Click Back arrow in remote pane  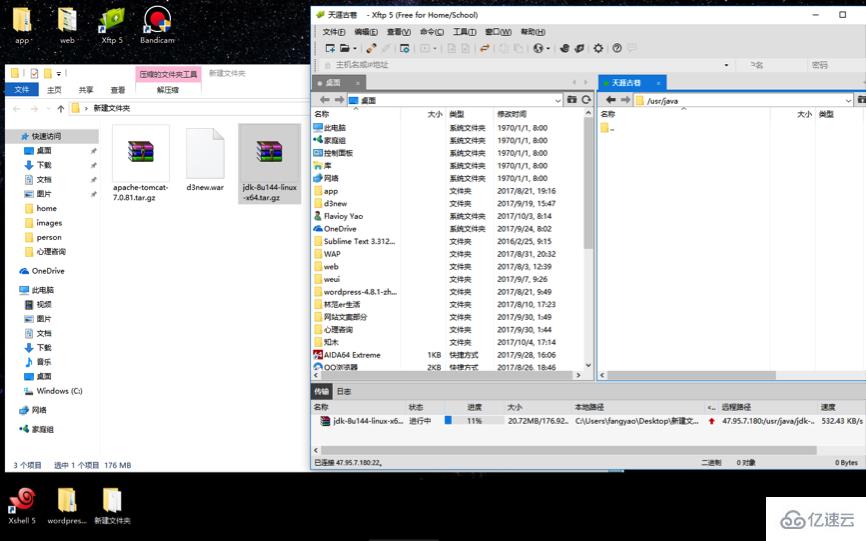coord(610,100)
